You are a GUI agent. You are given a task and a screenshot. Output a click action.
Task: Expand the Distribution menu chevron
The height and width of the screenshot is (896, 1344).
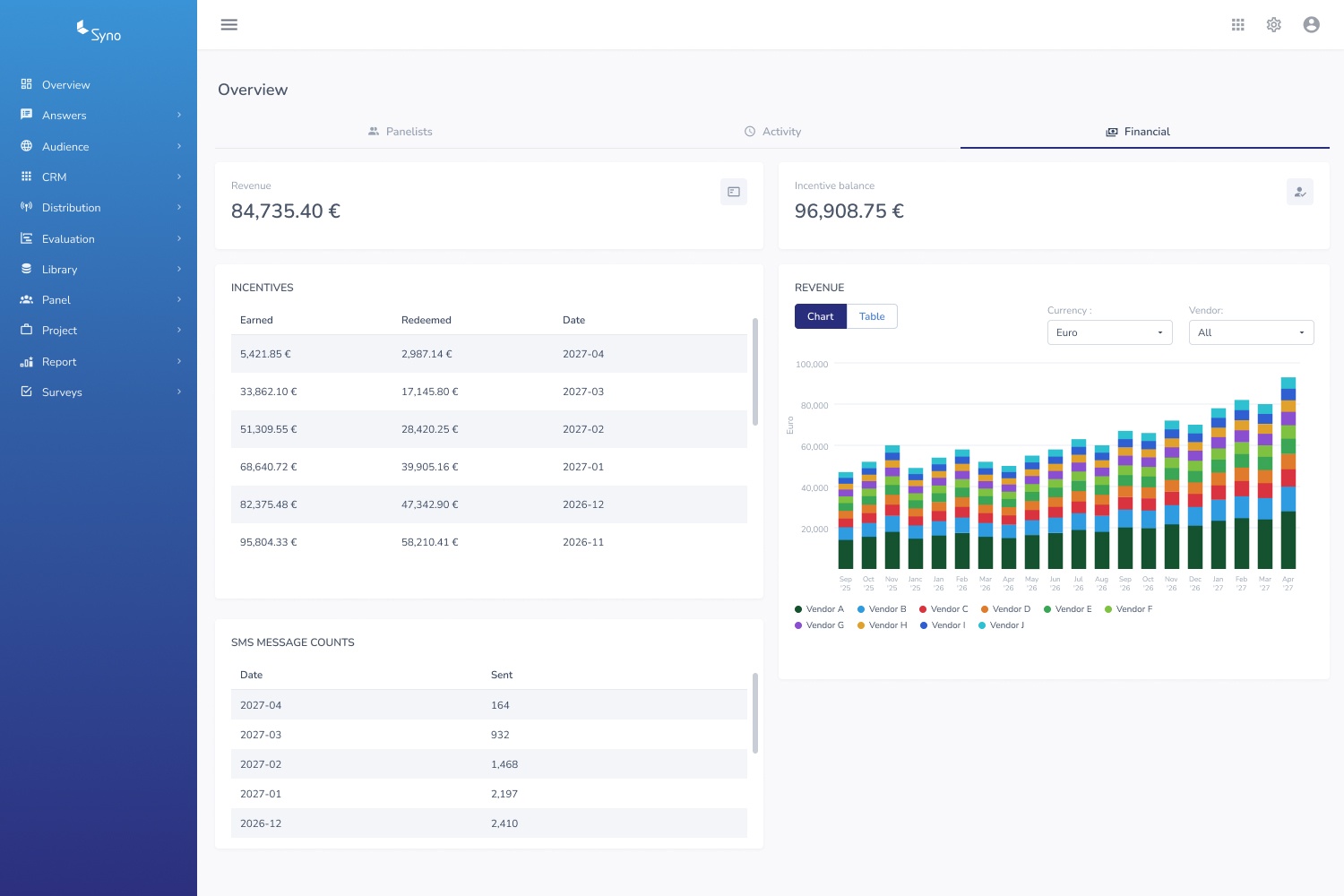[x=179, y=207]
